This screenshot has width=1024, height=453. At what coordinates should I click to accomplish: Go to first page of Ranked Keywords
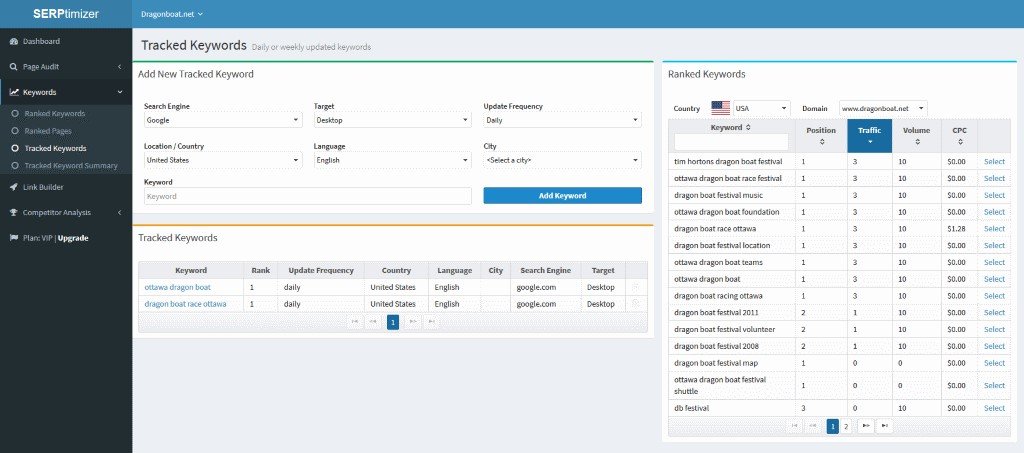click(x=794, y=426)
